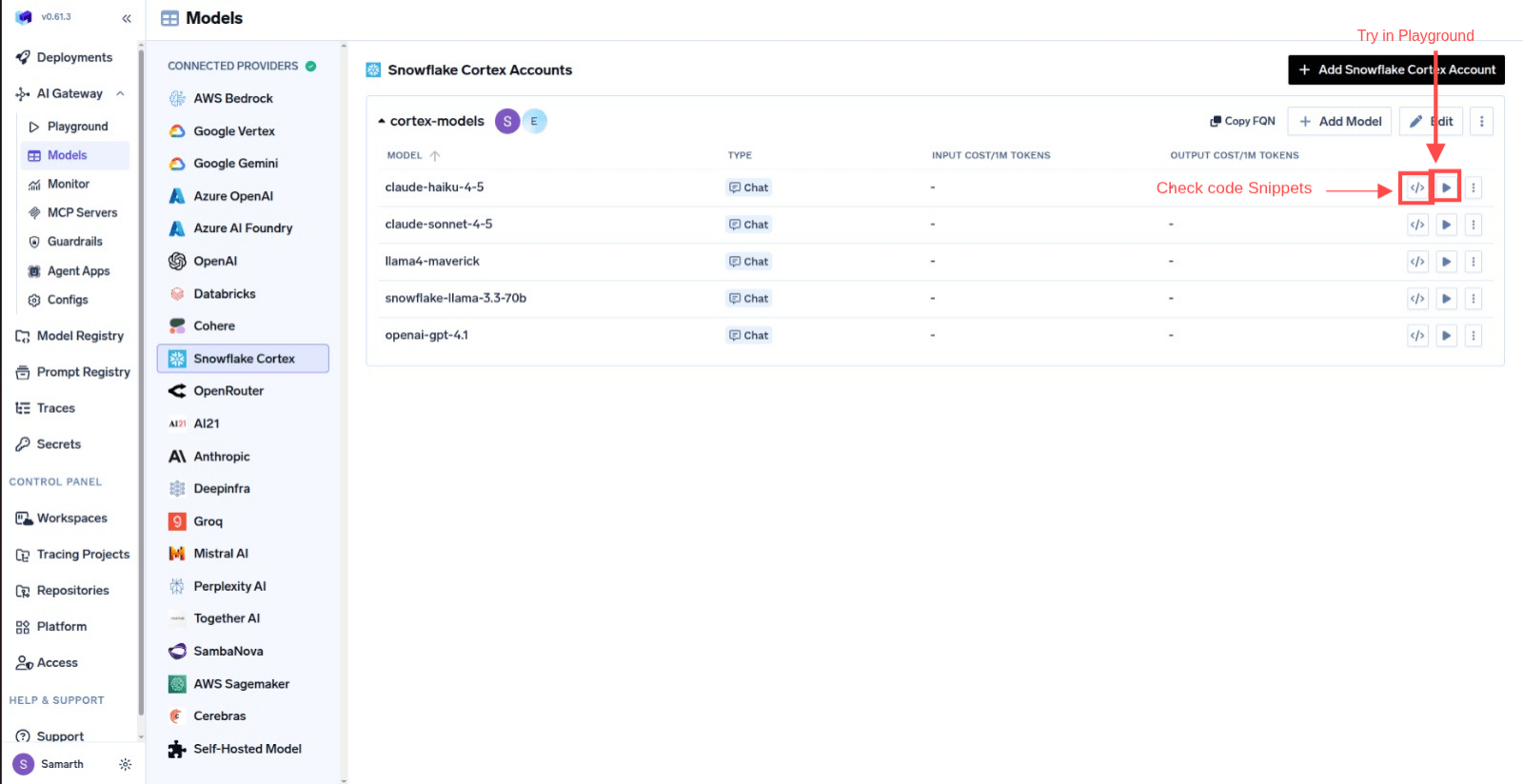Open Prompt Registry
The image size is (1523, 784).
[x=73, y=372]
